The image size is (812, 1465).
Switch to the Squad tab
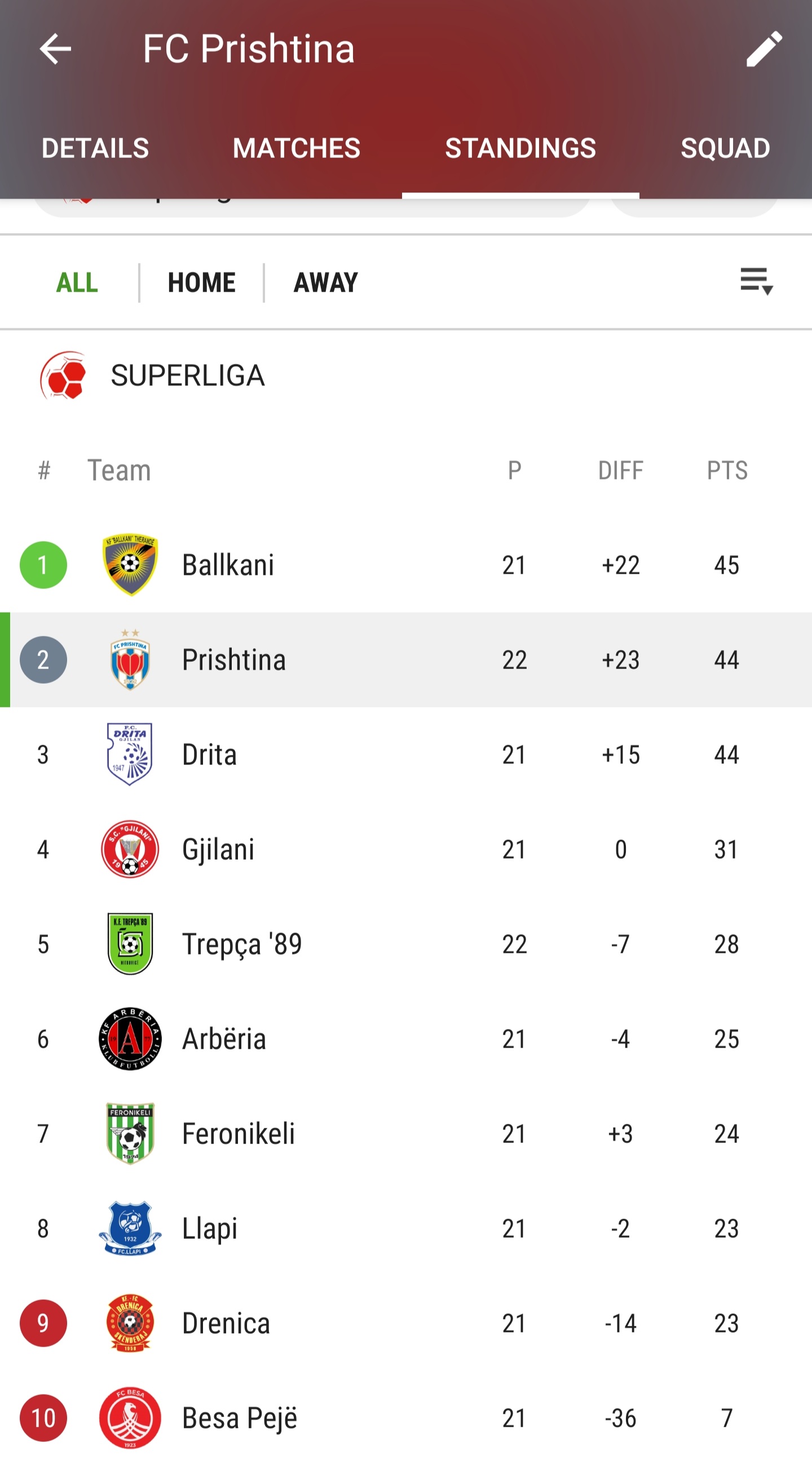point(725,148)
